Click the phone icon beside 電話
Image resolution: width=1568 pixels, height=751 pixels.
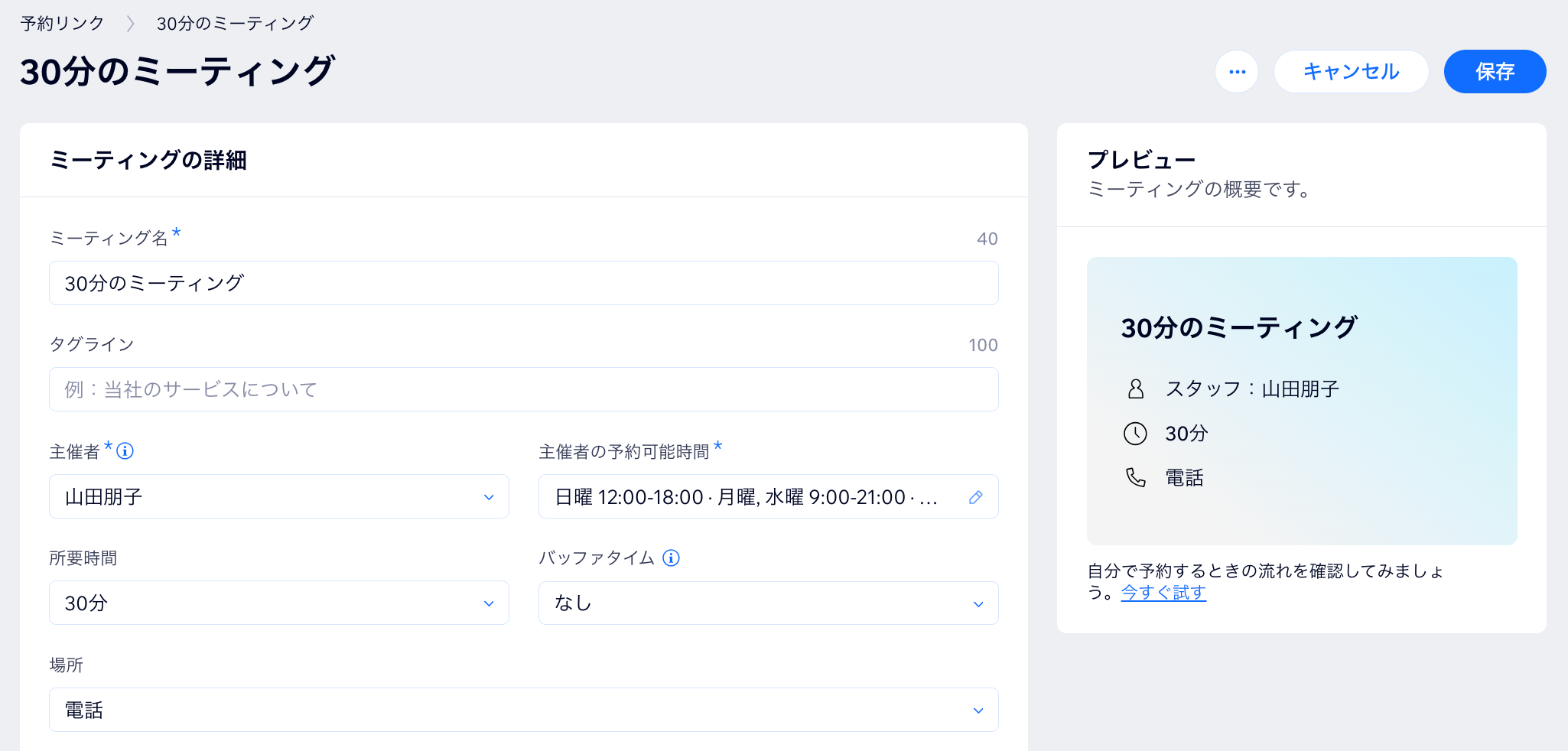coord(1137,477)
